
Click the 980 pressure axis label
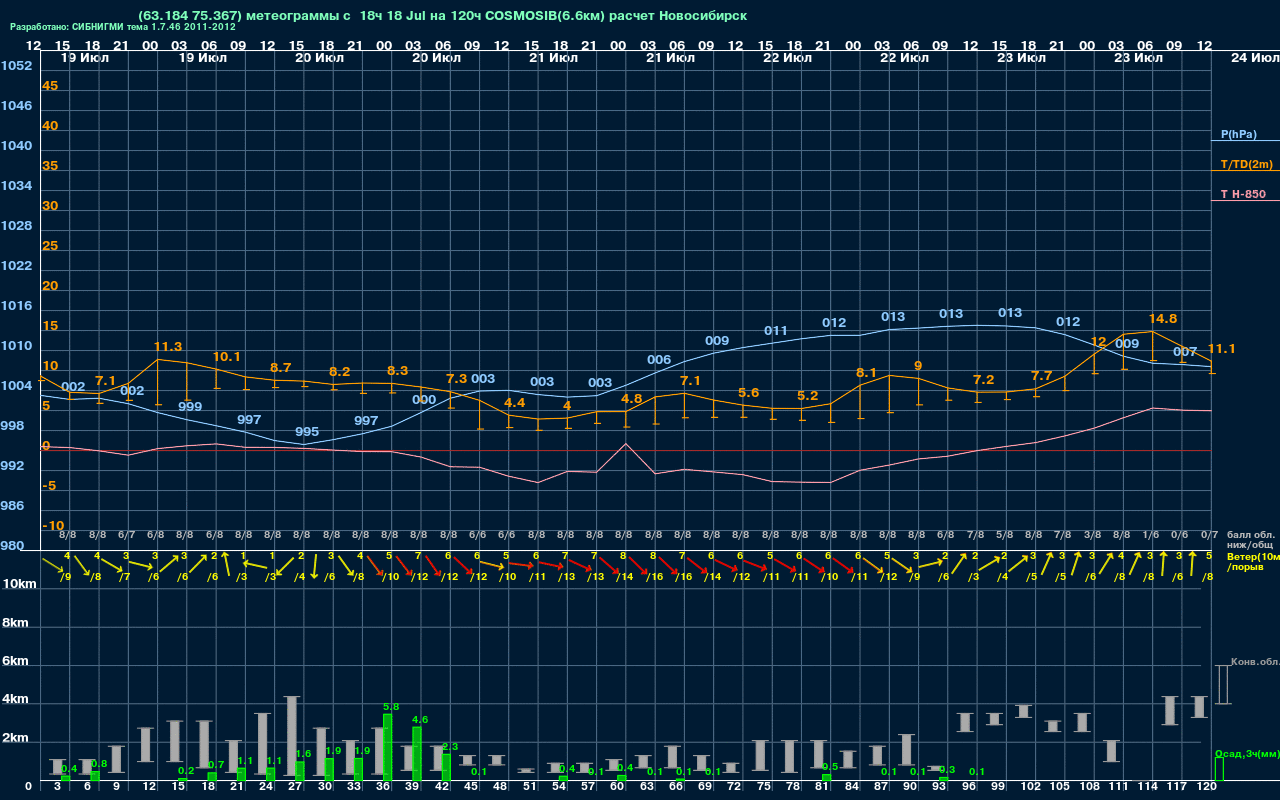(12, 546)
